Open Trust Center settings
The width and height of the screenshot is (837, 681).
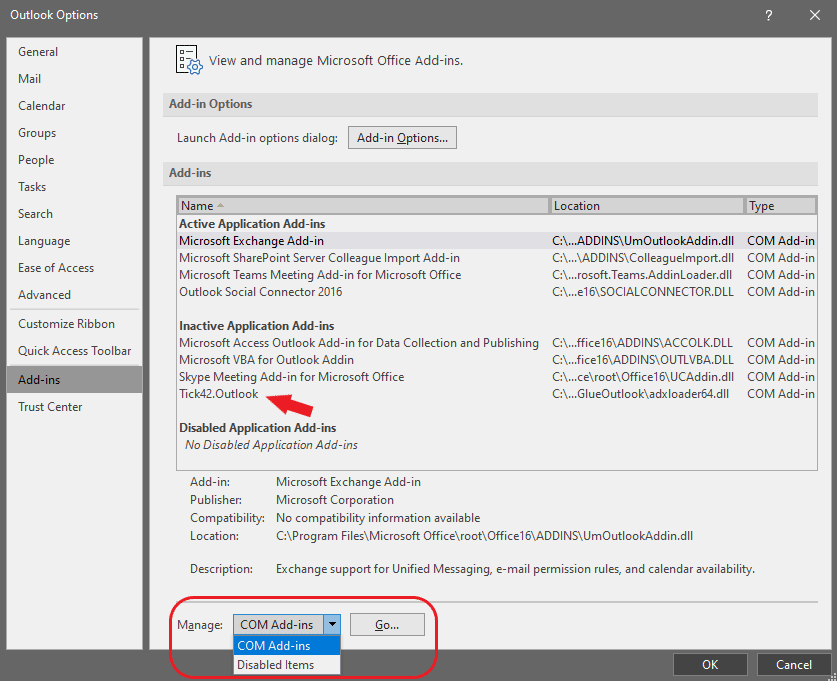[x=75, y=407]
